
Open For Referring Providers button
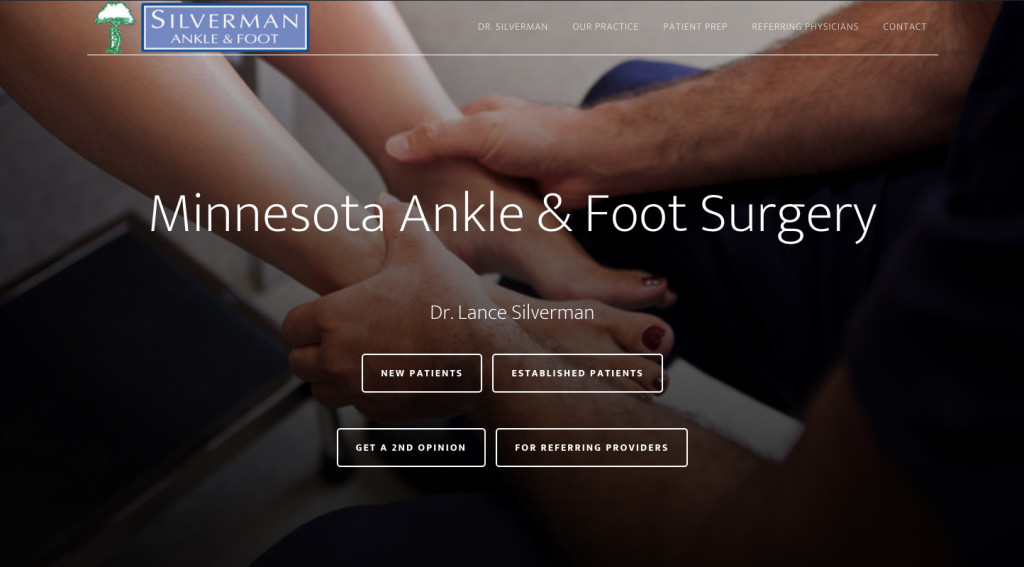pyautogui.click(x=592, y=447)
